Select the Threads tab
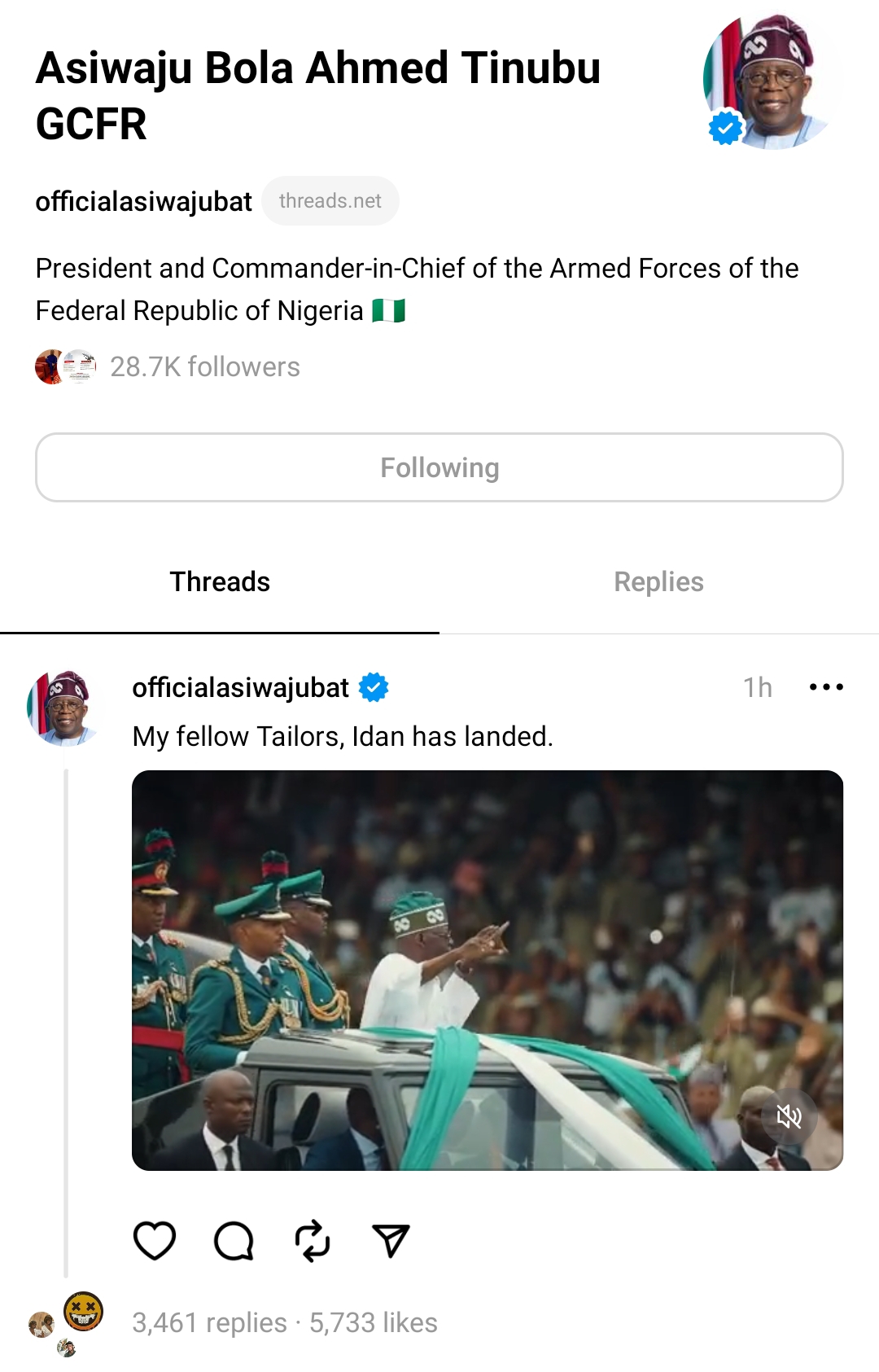Screen dimensions: 879x1372 pyautogui.click(x=220, y=581)
